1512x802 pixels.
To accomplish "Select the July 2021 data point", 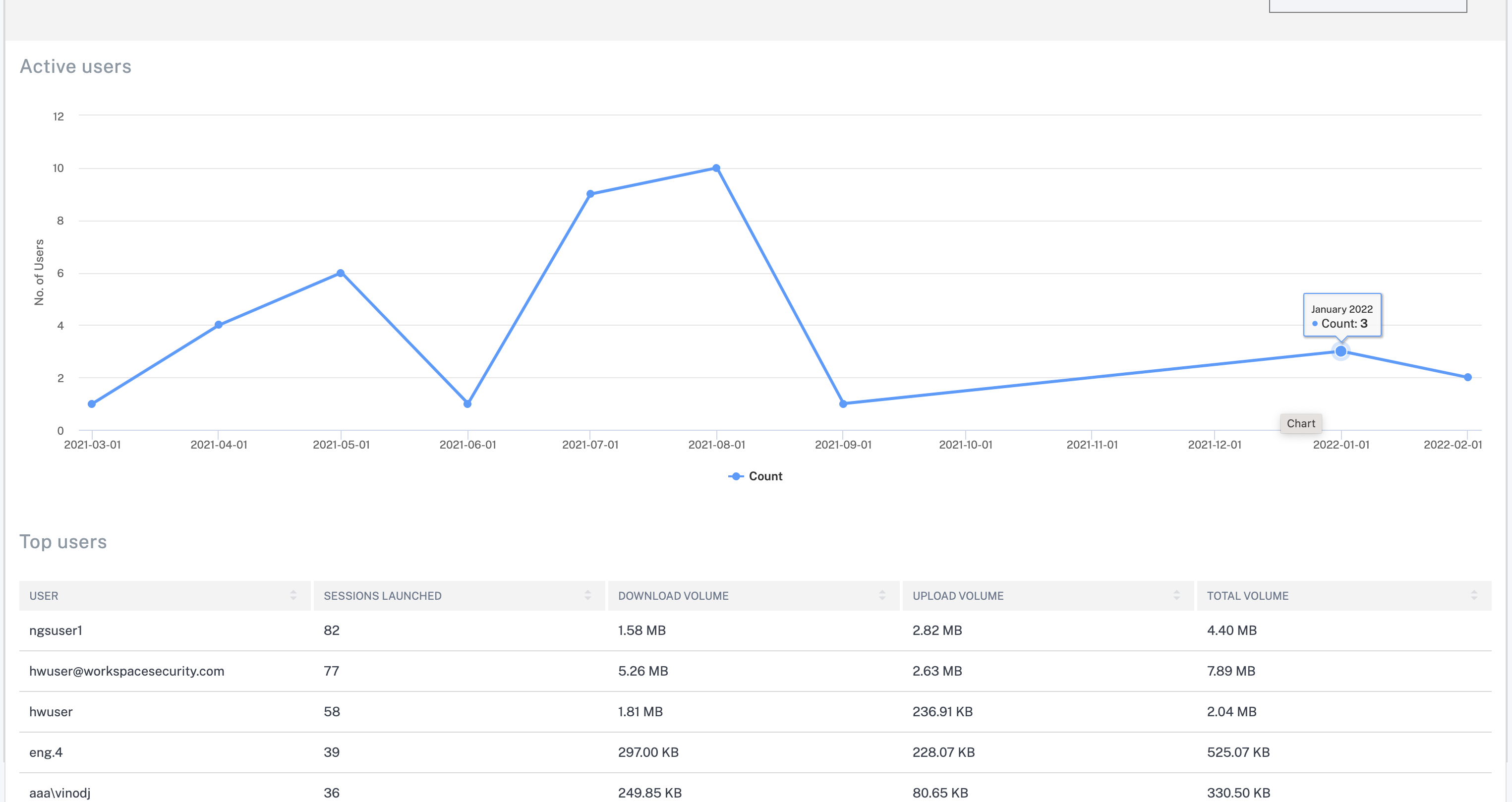I will click(590, 194).
